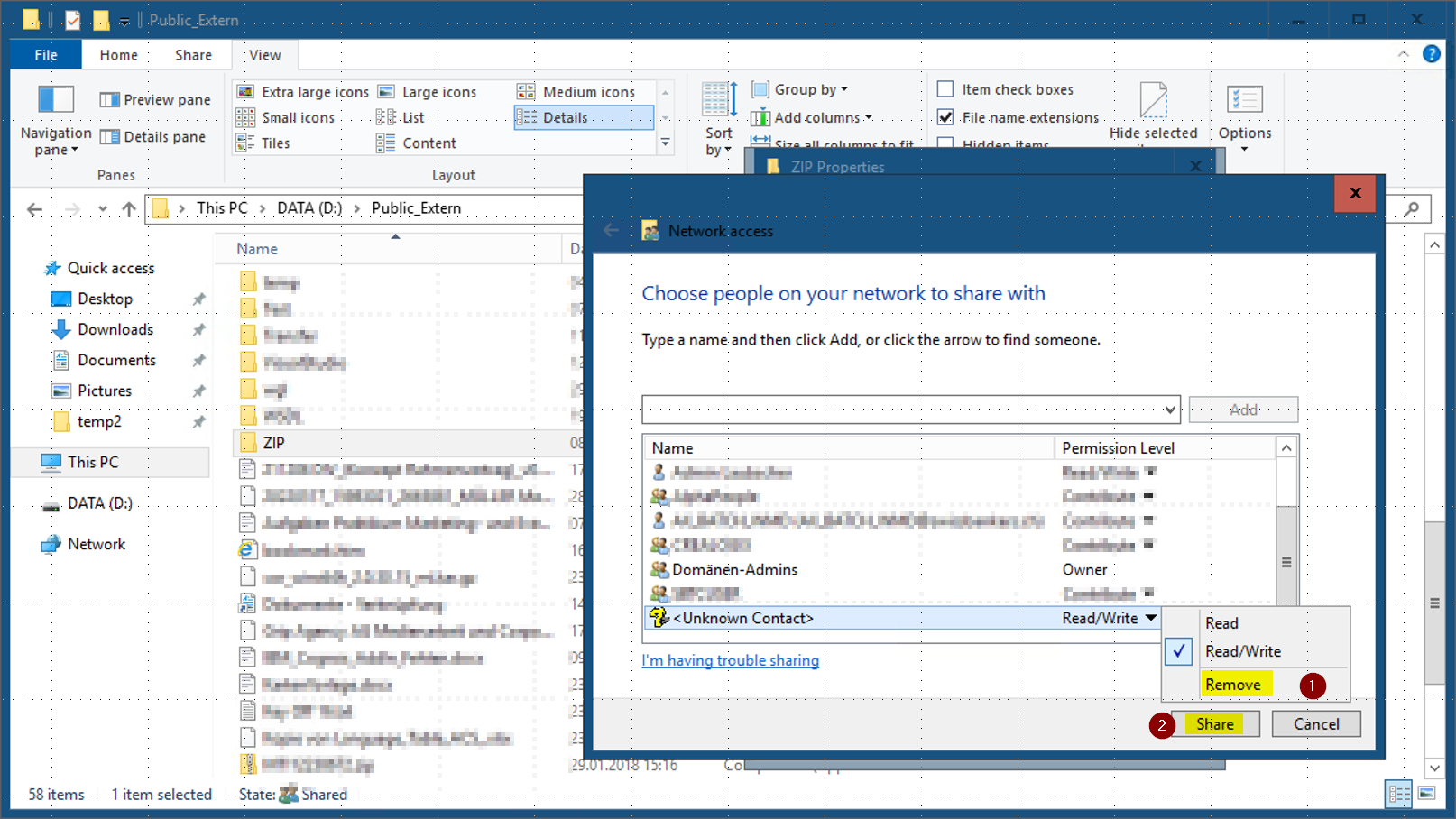
Task: Select the ZIP folder
Action: (273, 443)
